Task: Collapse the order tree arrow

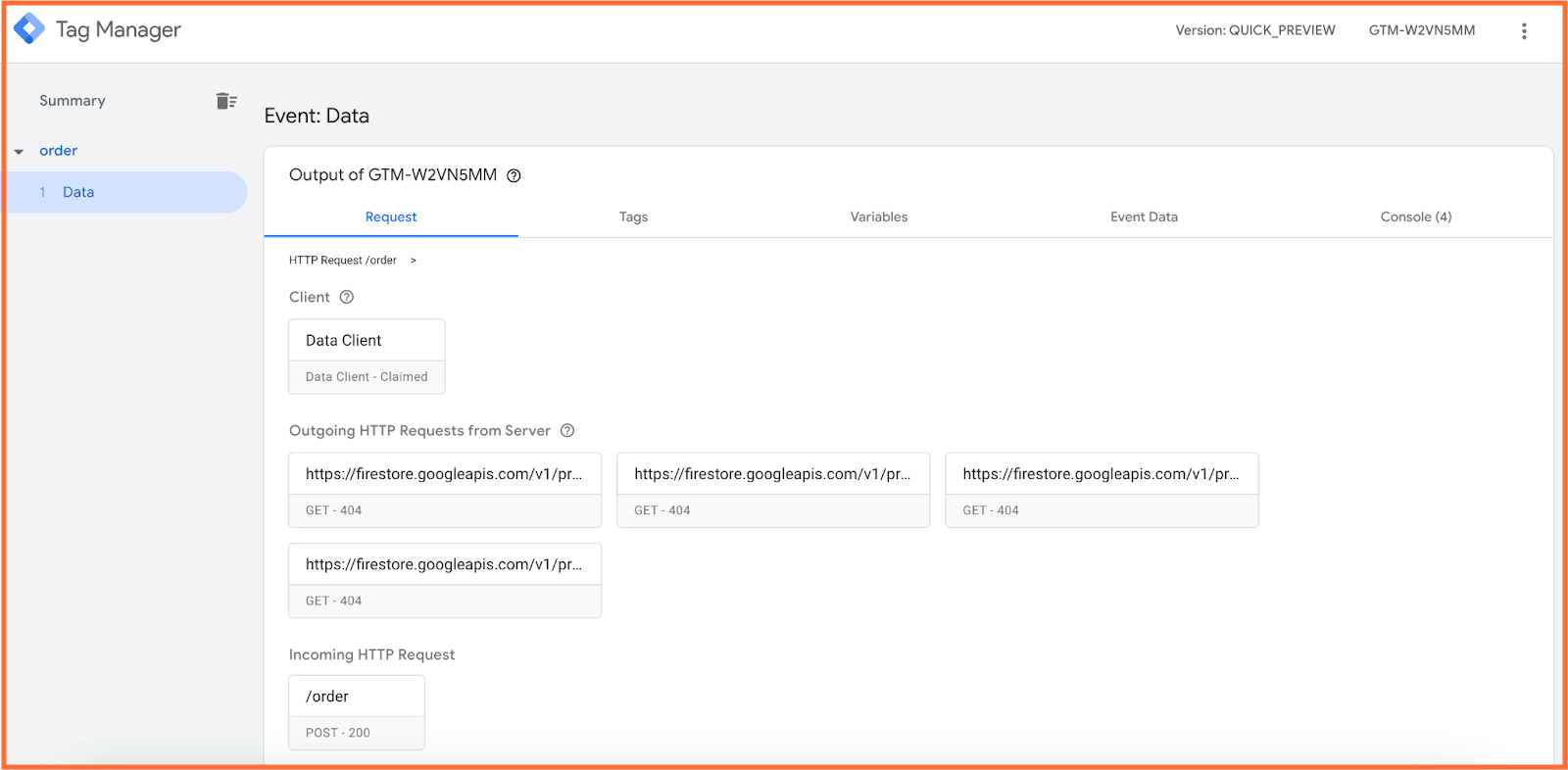Action: pos(19,152)
